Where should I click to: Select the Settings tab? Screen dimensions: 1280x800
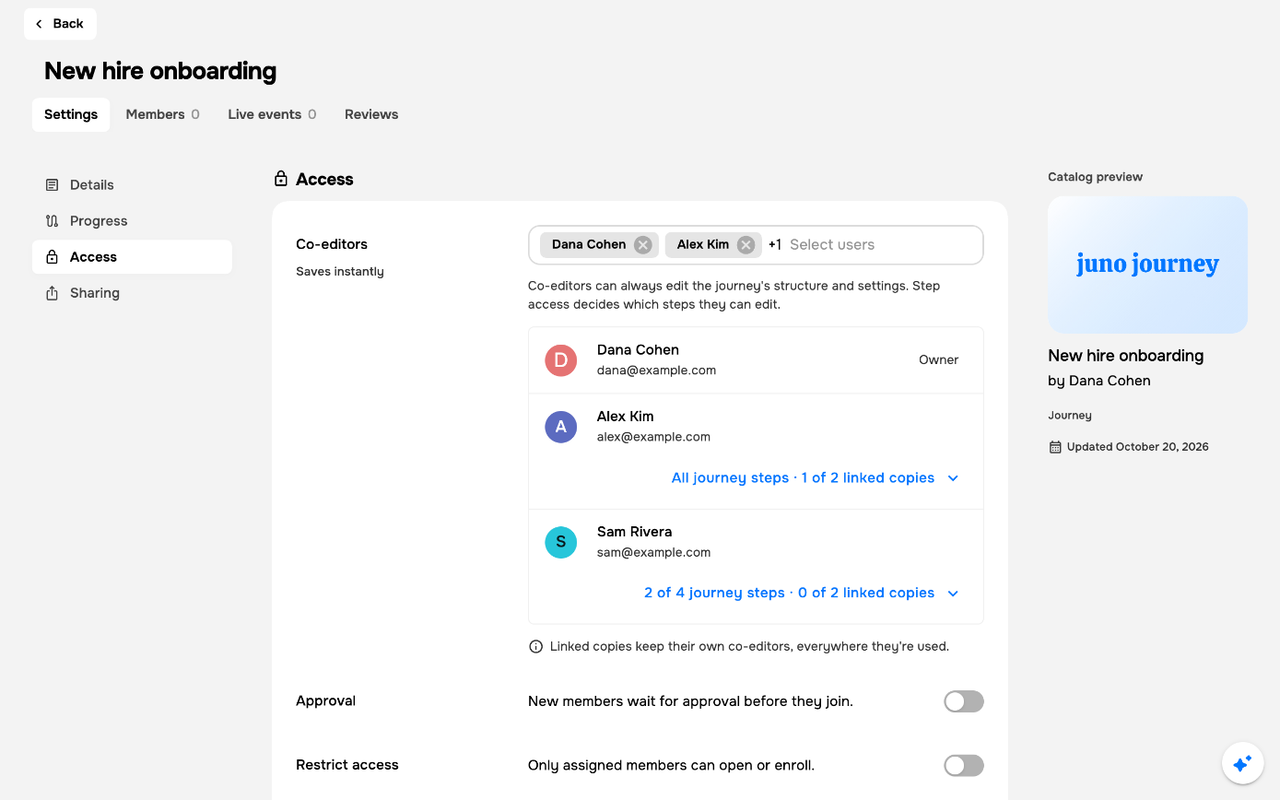point(71,115)
